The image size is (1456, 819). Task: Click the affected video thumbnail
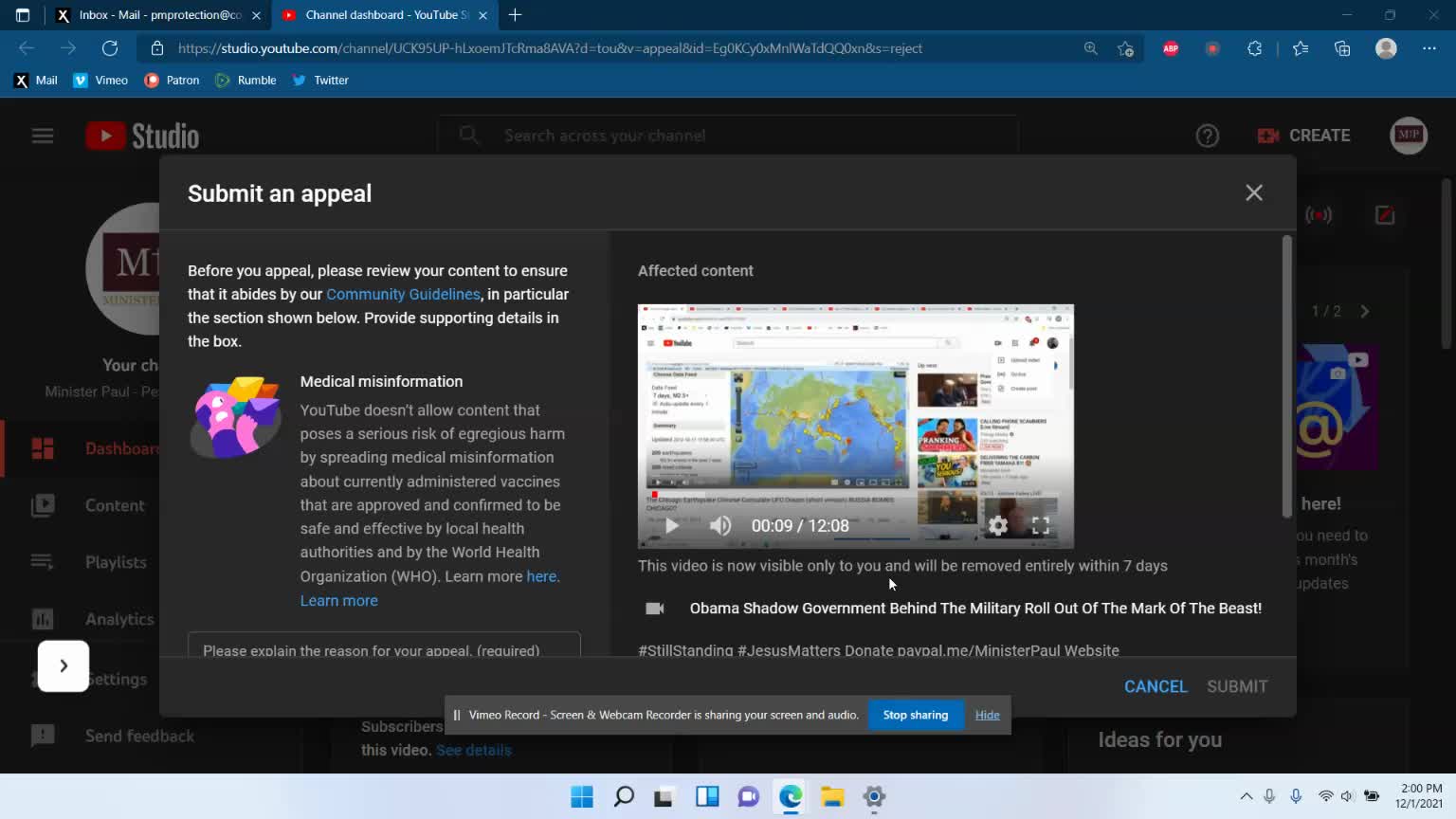point(856,426)
